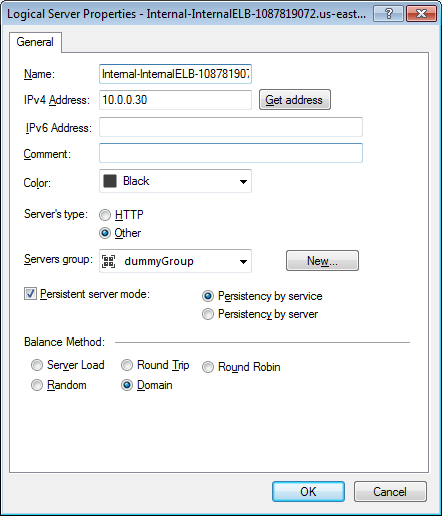442x516 pixels.
Task: Close the Logical Server Properties dialog
Action: pyautogui.click(x=421, y=14)
